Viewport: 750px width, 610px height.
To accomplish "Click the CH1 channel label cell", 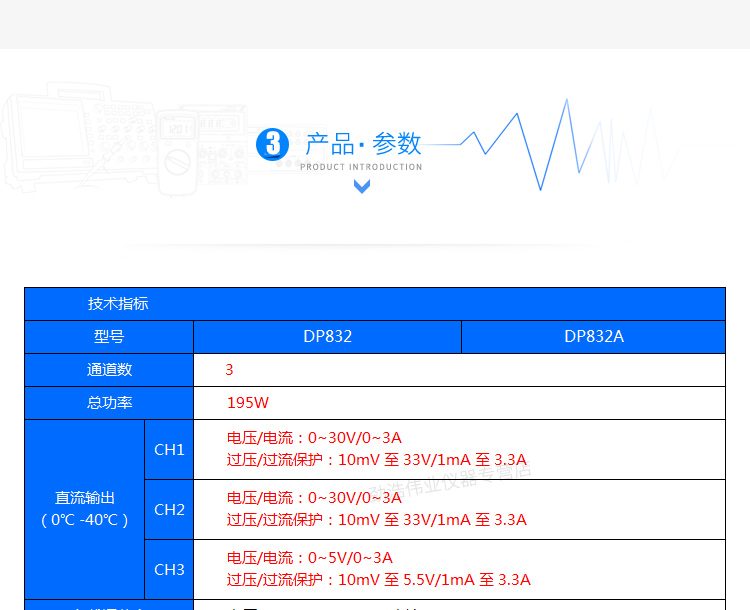I will click(169, 449).
